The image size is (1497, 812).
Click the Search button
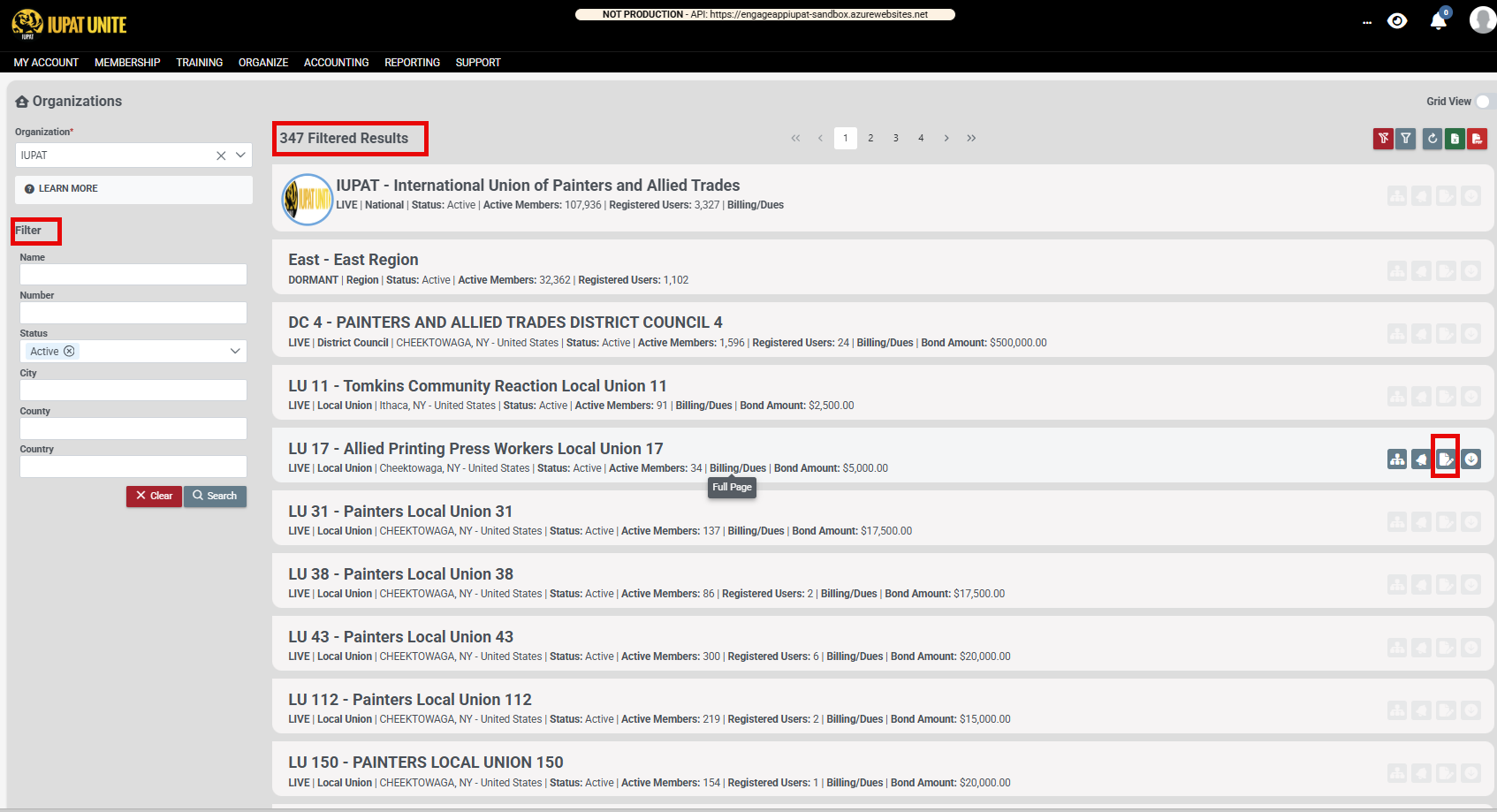[215, 497]
